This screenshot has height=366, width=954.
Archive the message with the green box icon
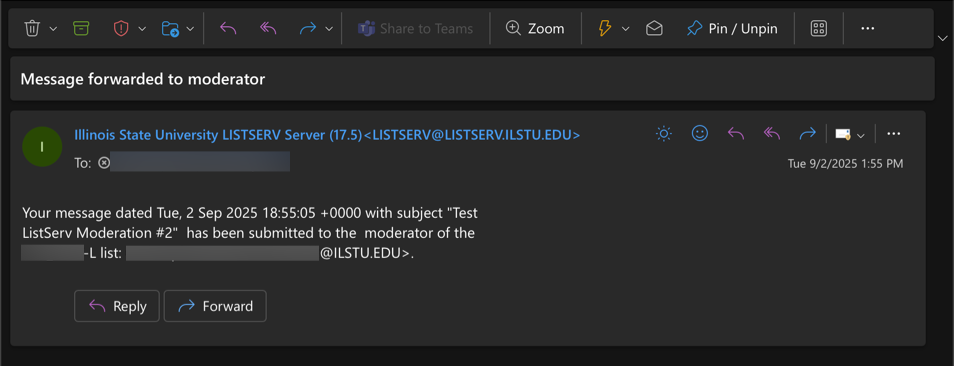(x=80, y=28)
